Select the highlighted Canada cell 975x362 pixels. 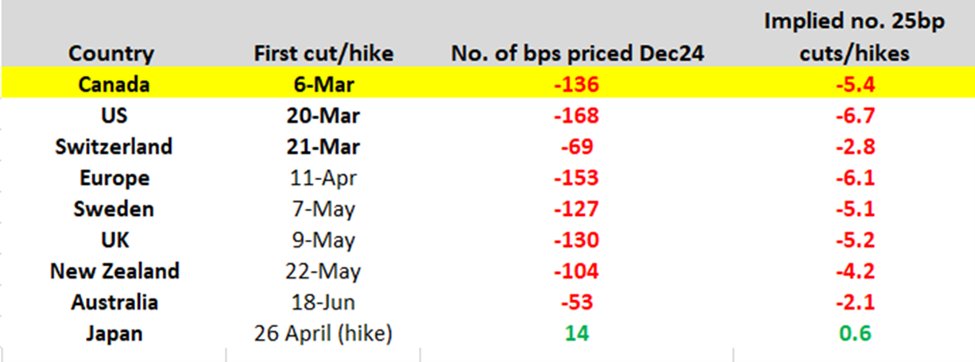pyautogui.click(x=114, y=85)
